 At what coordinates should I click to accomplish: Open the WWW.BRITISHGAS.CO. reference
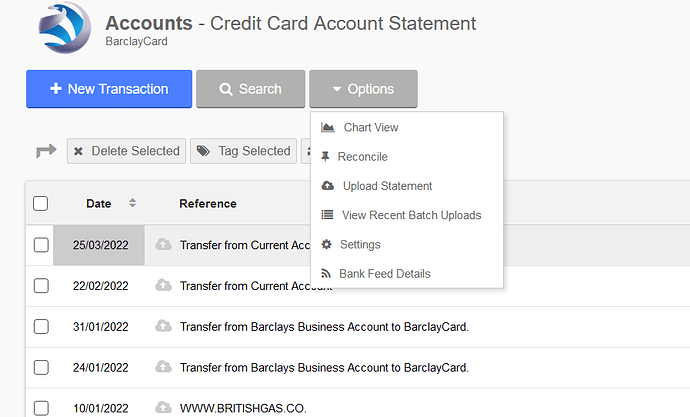(x=243, y=408)
